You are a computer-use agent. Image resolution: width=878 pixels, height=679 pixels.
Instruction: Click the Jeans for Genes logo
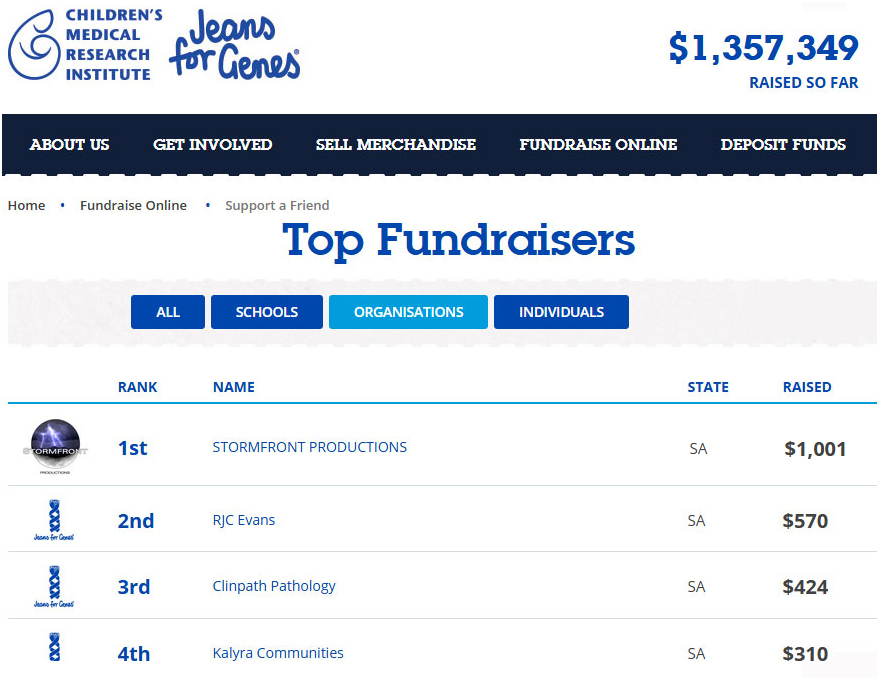[x=235, y=45]
